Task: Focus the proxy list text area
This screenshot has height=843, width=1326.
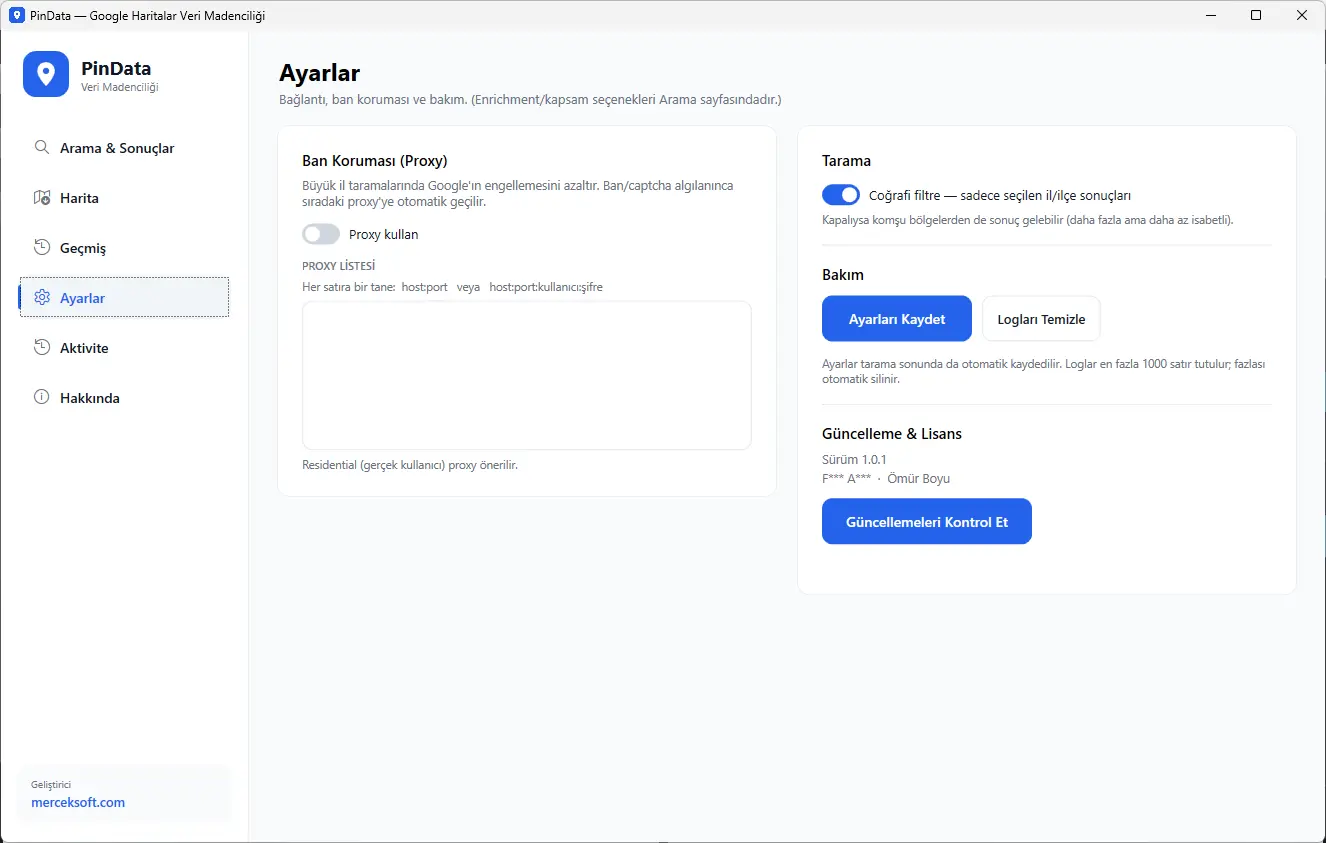Action: (527, 375)
